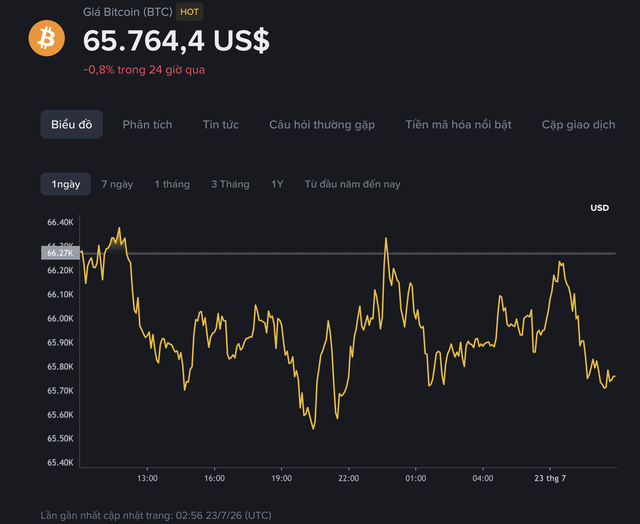Open the Tin tức tab
This screenshot has height=524, width=640.
[x=221, y=124]
